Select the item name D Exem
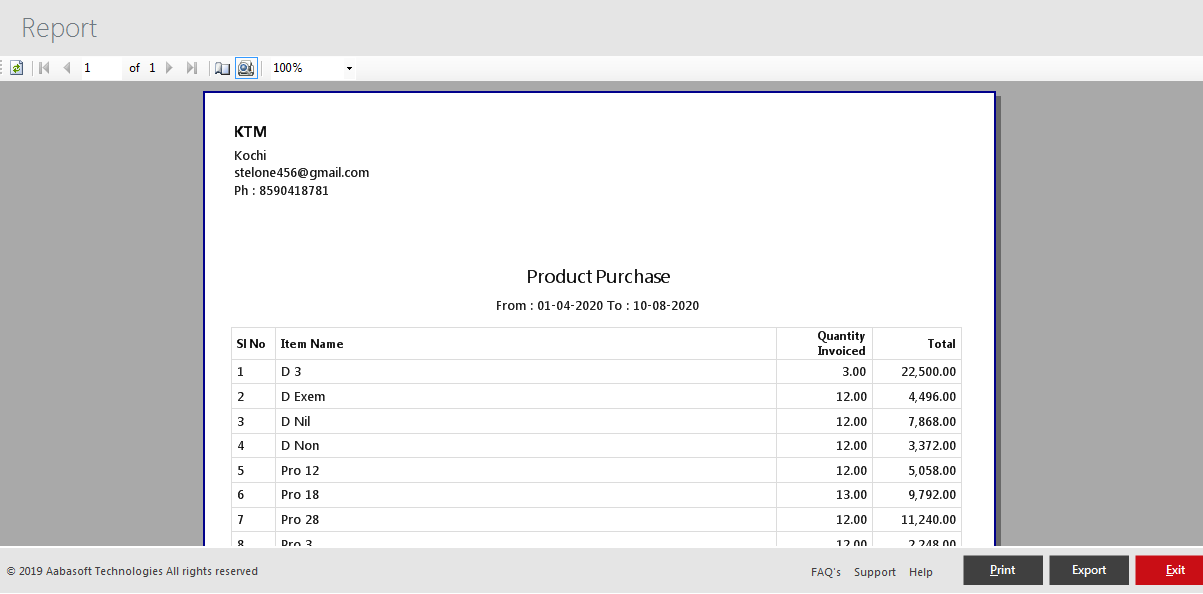 point(303,397)
